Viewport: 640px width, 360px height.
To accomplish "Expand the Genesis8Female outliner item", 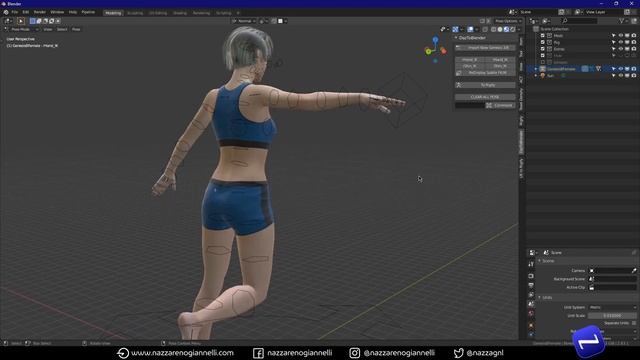I will pos(536,69).
